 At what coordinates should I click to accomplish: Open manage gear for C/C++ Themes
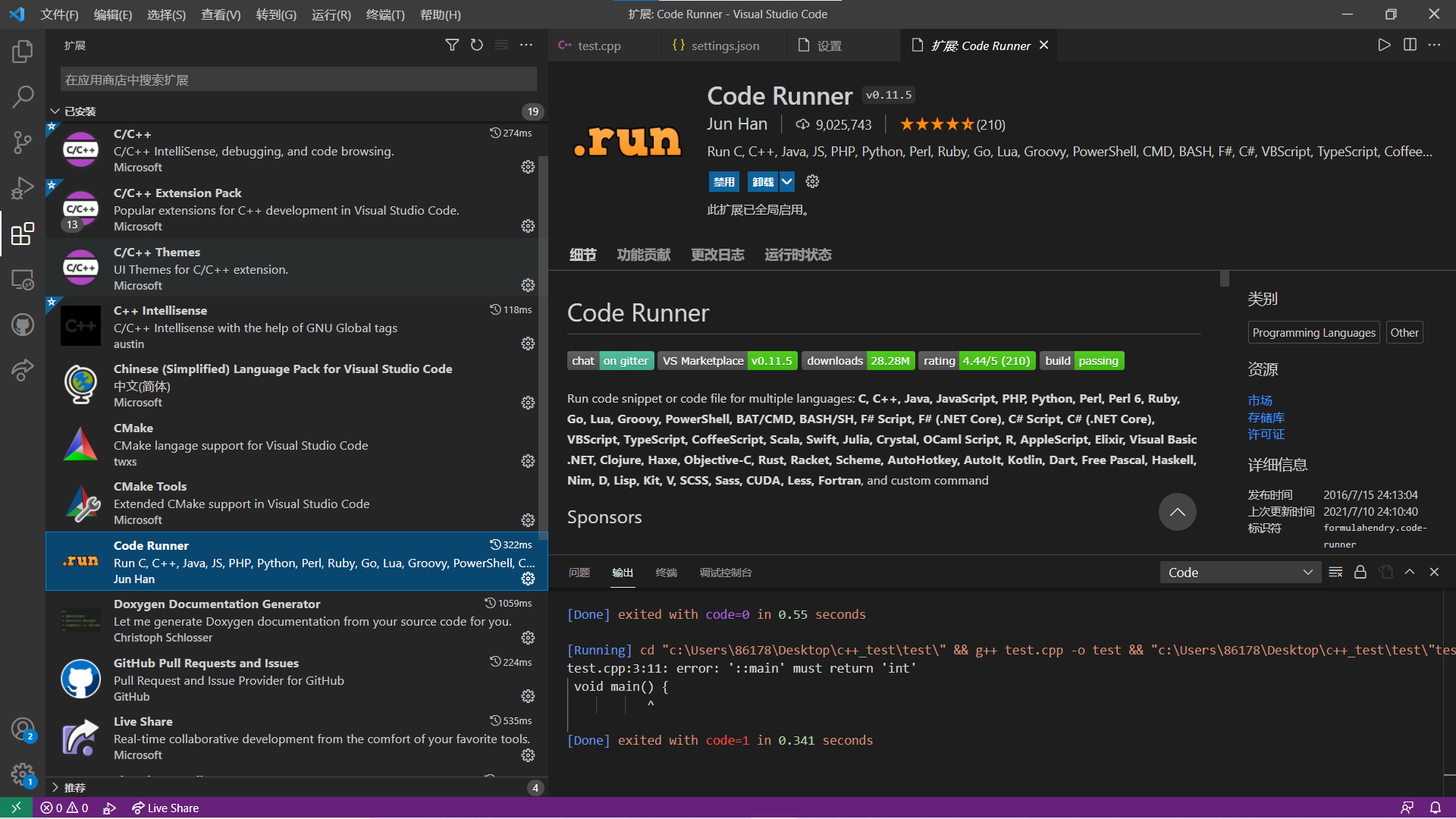click(x=528, y=285)
